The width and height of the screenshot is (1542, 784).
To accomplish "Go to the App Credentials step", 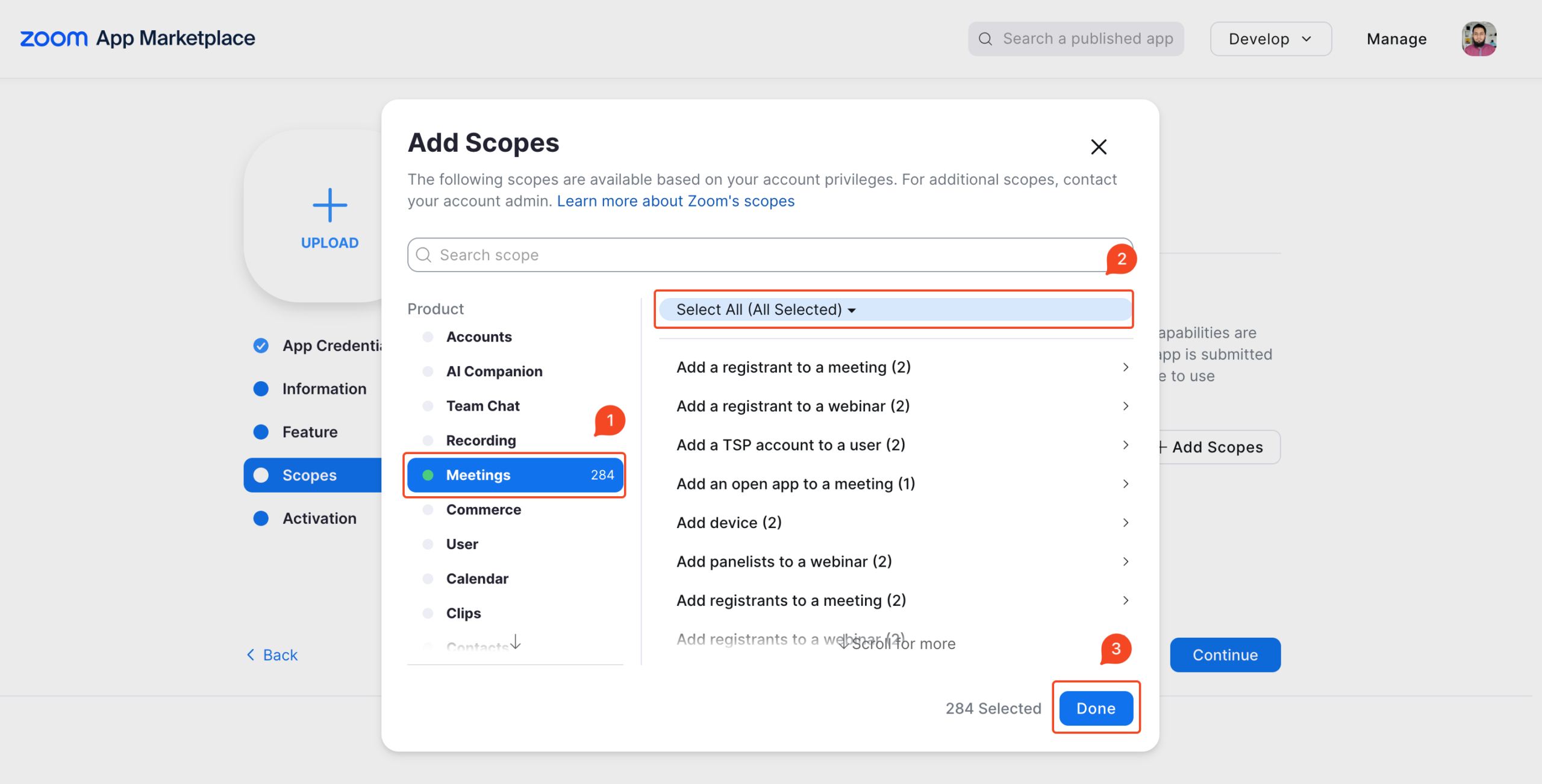I will [x=317, y=346].
